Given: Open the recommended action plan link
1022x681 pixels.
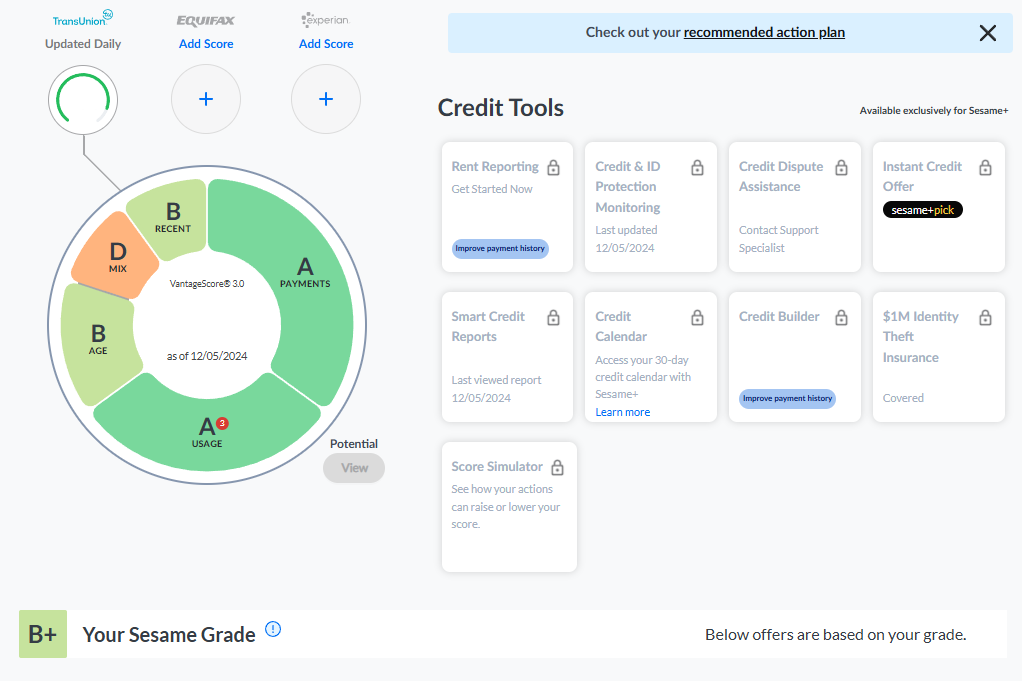Looking at the screenshot, I should tap(764, 32).
